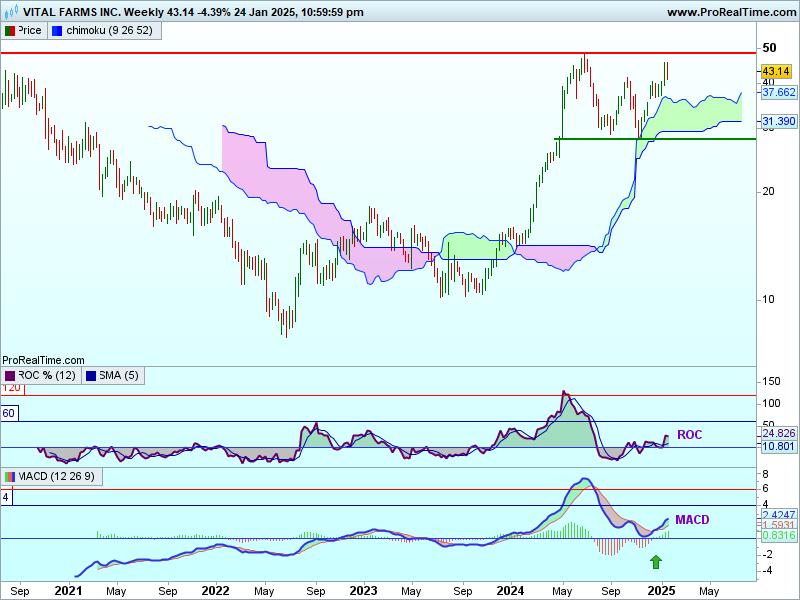
Task: Select the ROC % (12) indicator label
Action: coord(46,375)
